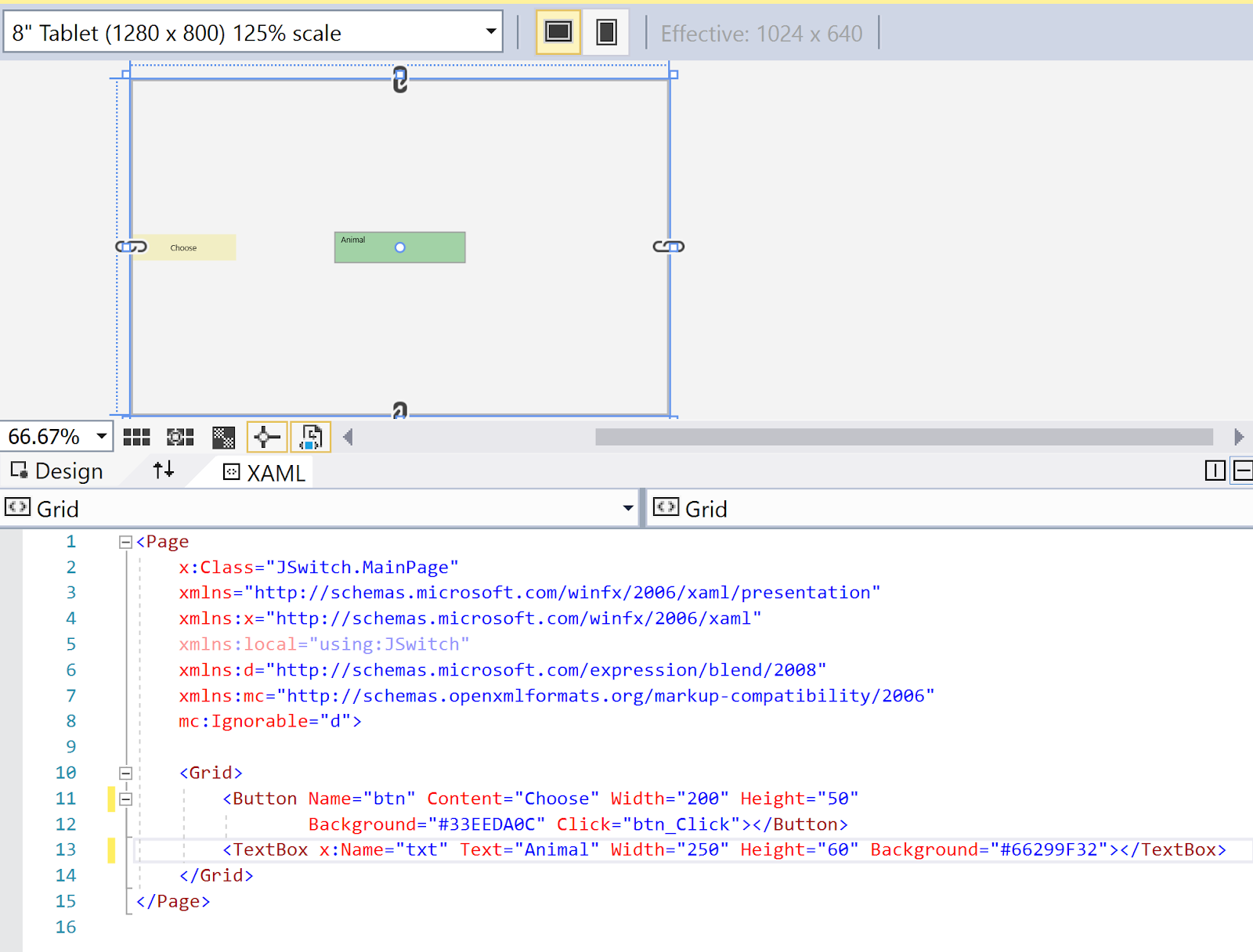Click the opening <Grid> tag at line 10
The image size is (1253, 952).
(211, 773)
